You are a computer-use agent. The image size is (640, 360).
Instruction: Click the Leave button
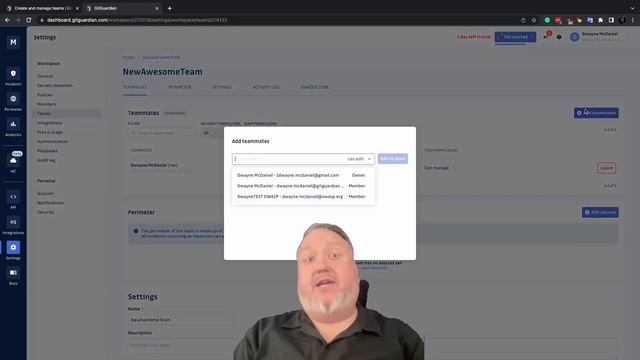pyautogui.click(x=607, y=168)
